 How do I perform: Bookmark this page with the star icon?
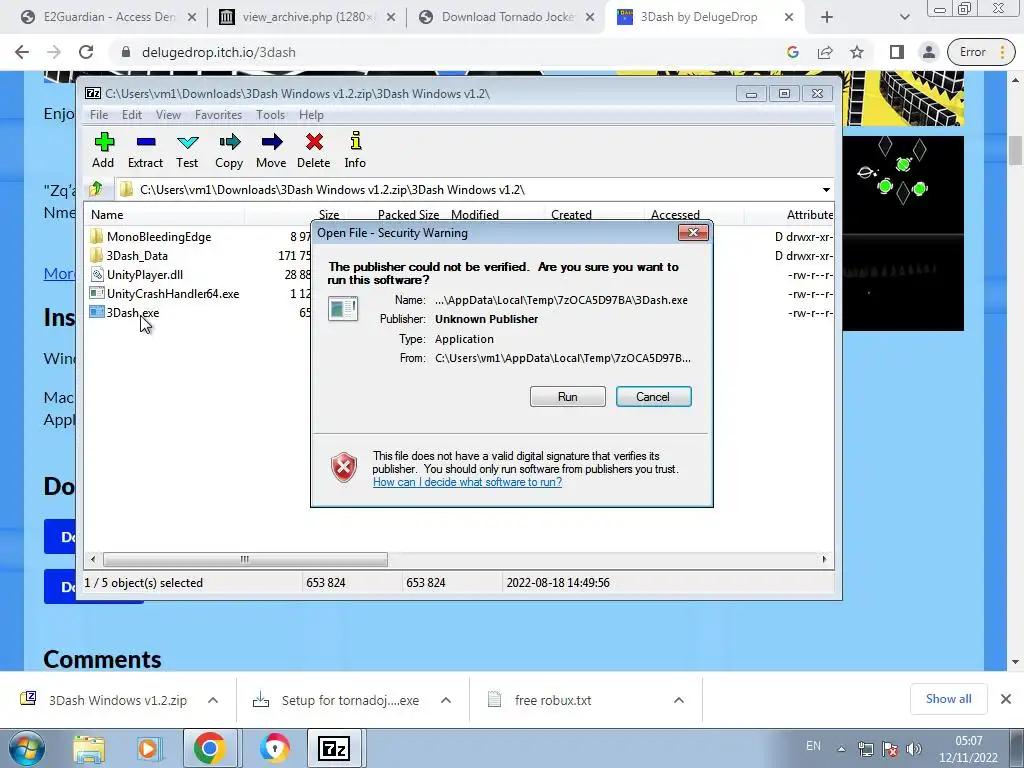click(x=857, y=52)
